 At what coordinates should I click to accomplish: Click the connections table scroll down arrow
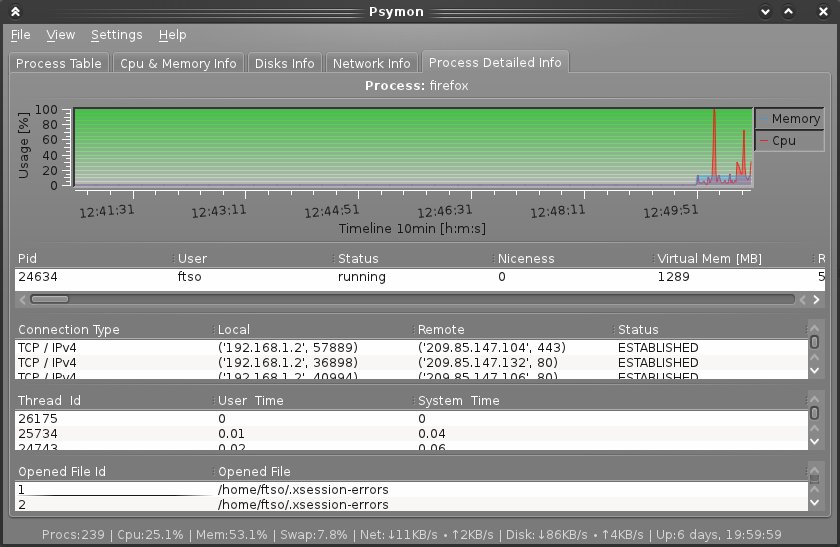point(815,371)
